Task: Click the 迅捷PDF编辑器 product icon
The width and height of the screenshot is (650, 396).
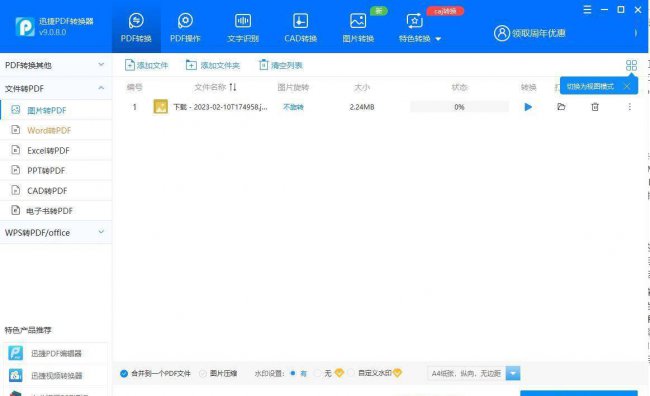Action: point(16,353)
